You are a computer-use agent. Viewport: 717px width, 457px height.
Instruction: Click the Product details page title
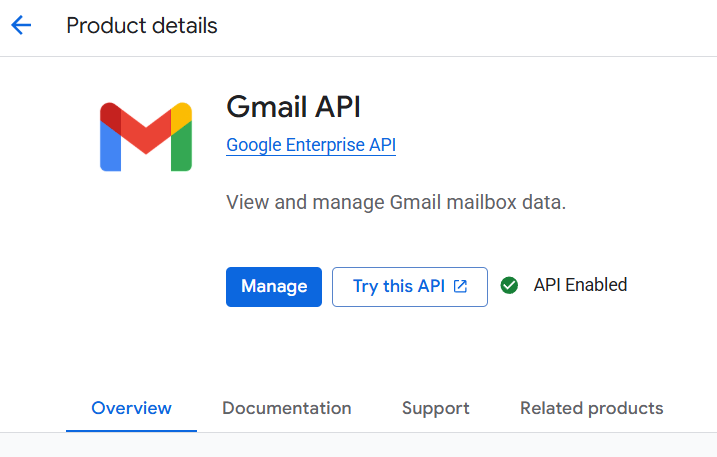[x=142, y=26]
